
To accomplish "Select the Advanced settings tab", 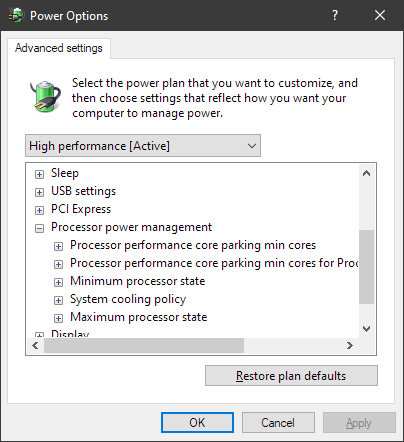I will [59, 48].
